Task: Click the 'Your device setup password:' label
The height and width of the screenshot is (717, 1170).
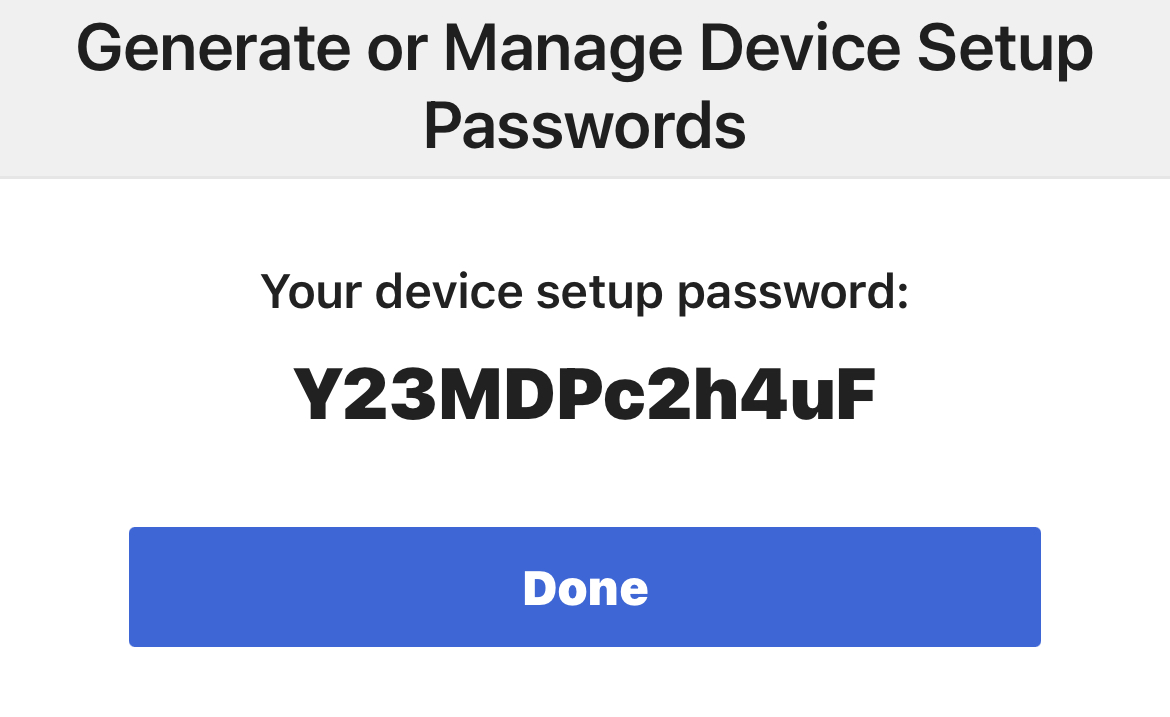Action: pyautogui.click(x=584, y=292)
